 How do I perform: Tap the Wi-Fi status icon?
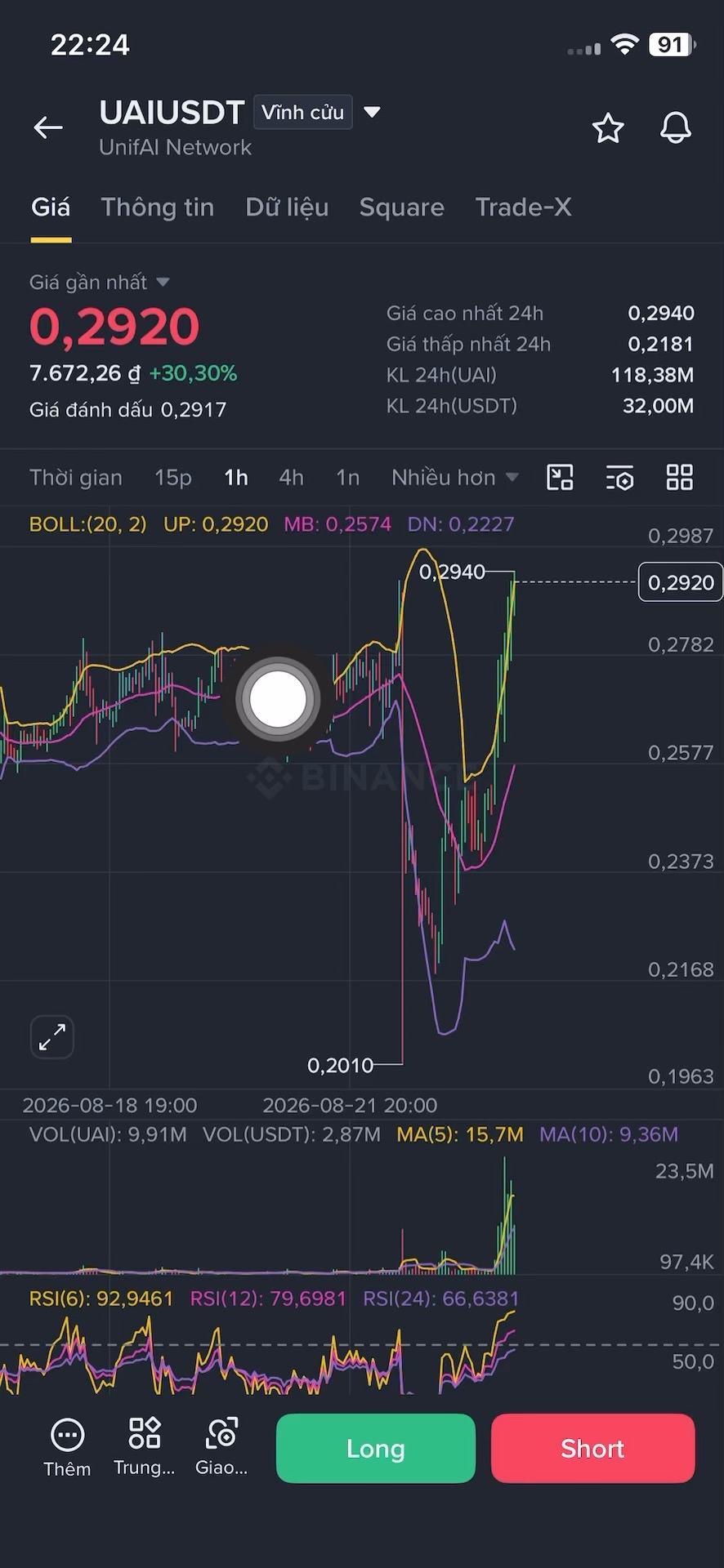[x=624, y=45]
